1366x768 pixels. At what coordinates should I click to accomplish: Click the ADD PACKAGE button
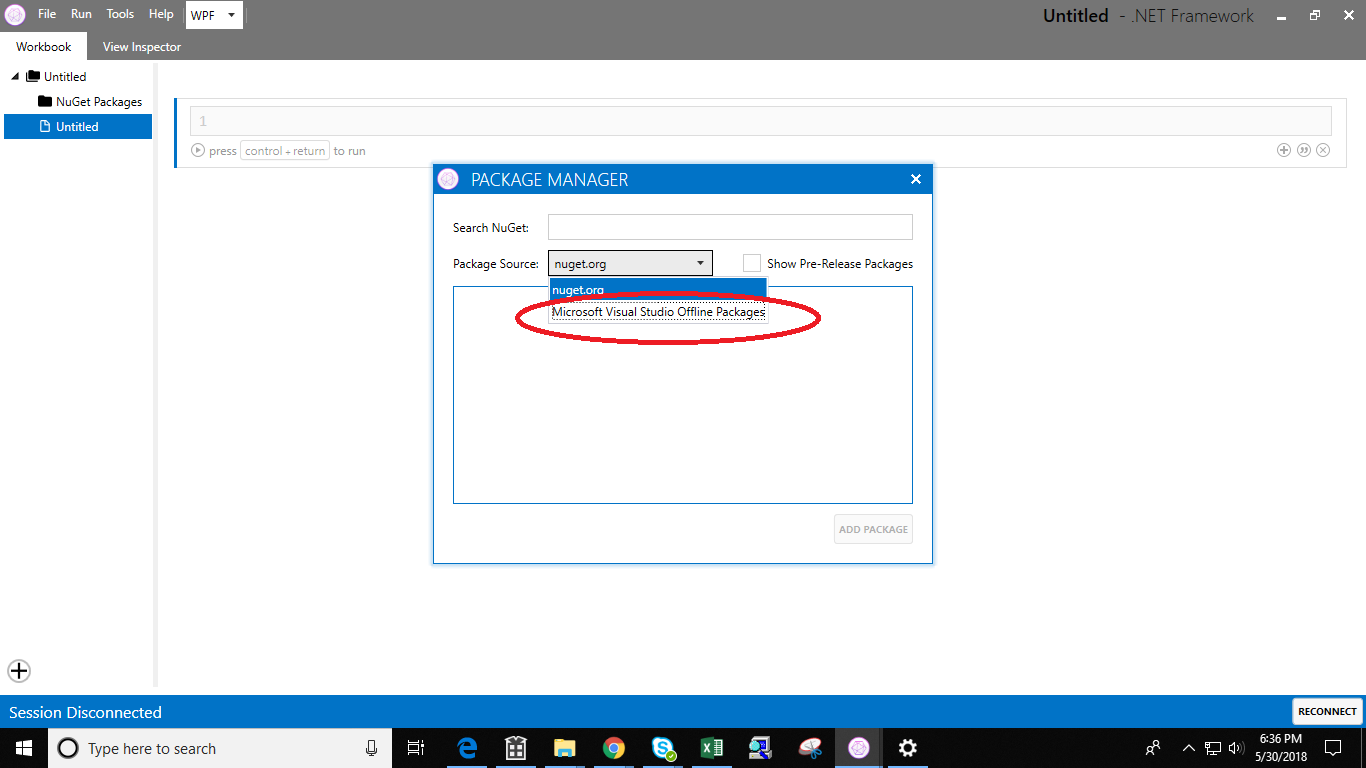pos(873,529)
